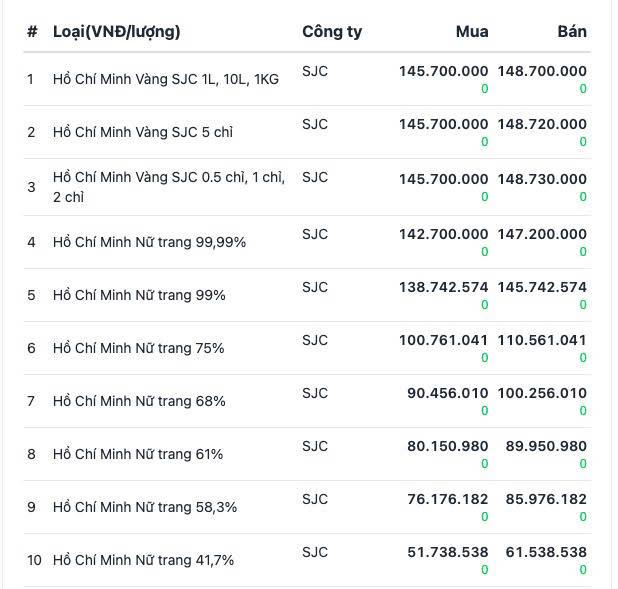Select the Nữ trang 99% row
The image size is (618, 589).
pos(307,295)
